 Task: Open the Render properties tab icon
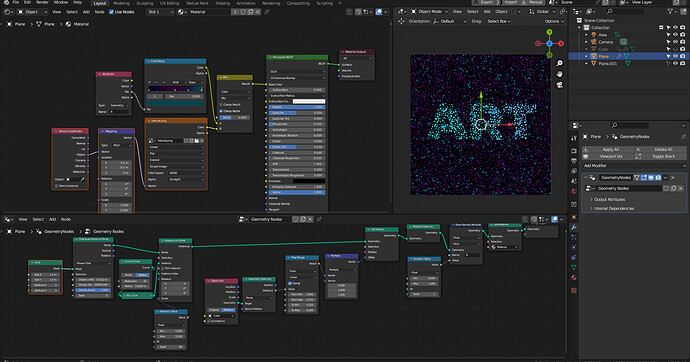tap(574, 151)
